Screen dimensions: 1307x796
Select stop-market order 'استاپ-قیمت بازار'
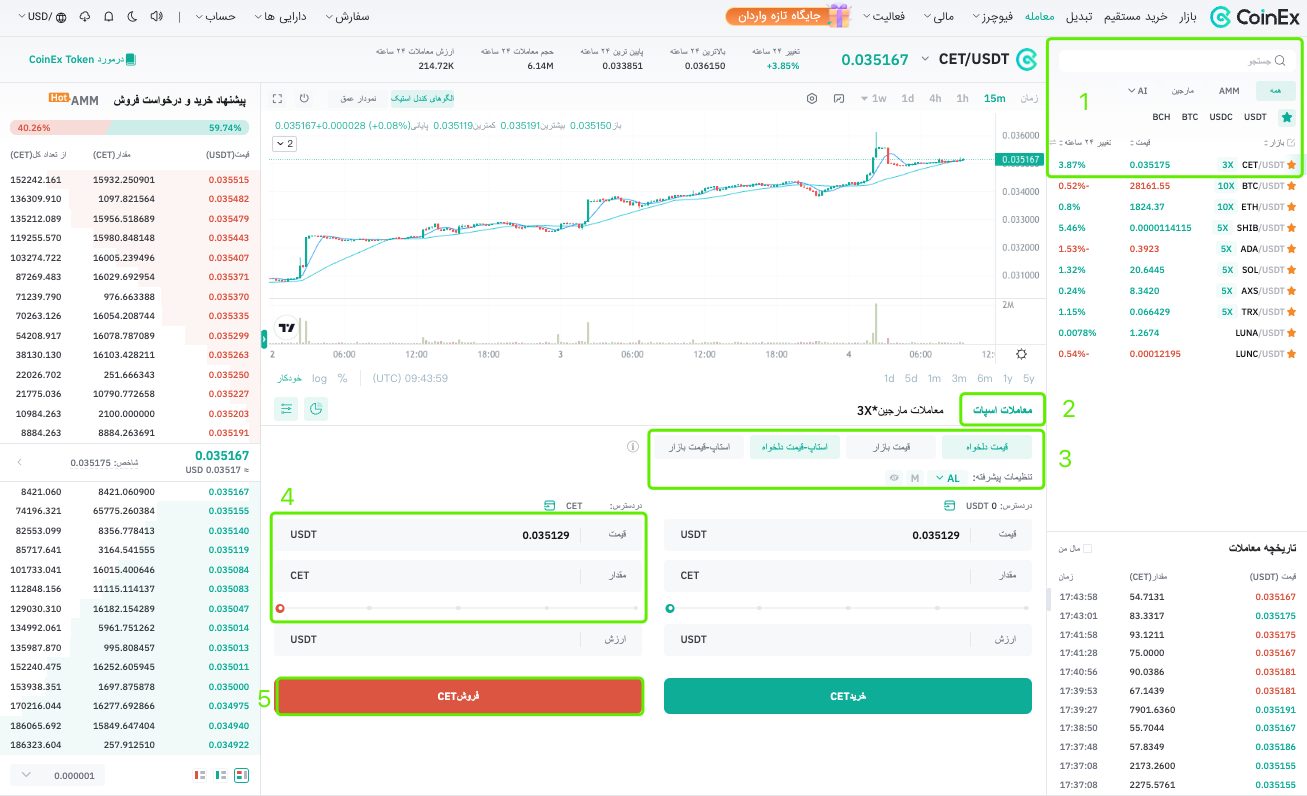pos(700,447)
